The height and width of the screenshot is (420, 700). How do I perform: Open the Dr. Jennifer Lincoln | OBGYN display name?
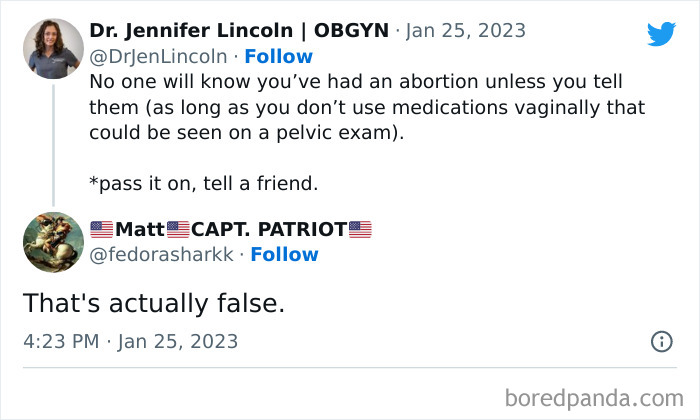click(238, 30)
